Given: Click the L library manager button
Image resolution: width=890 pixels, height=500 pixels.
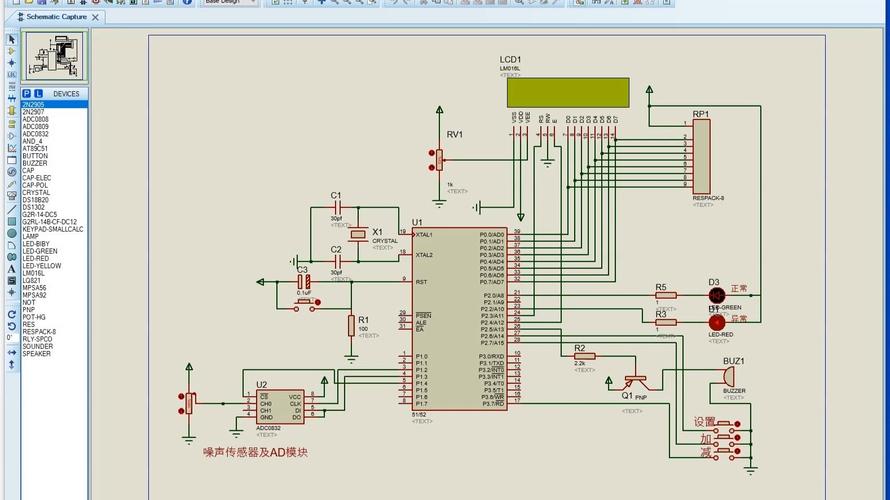Looking at the screenshot, I should [x=38, y=94].
